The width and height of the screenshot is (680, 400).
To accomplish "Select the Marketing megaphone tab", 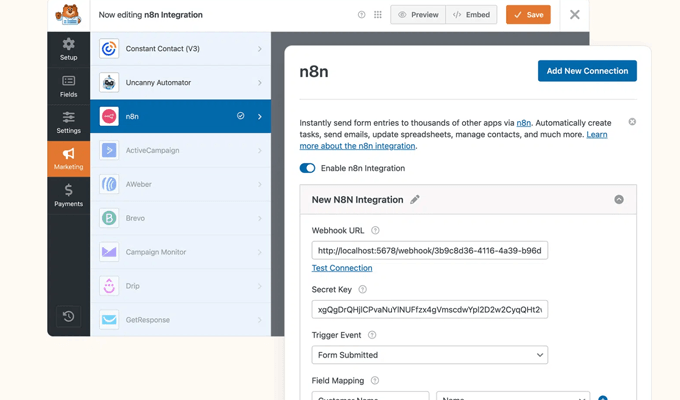I will click(69, 159).
